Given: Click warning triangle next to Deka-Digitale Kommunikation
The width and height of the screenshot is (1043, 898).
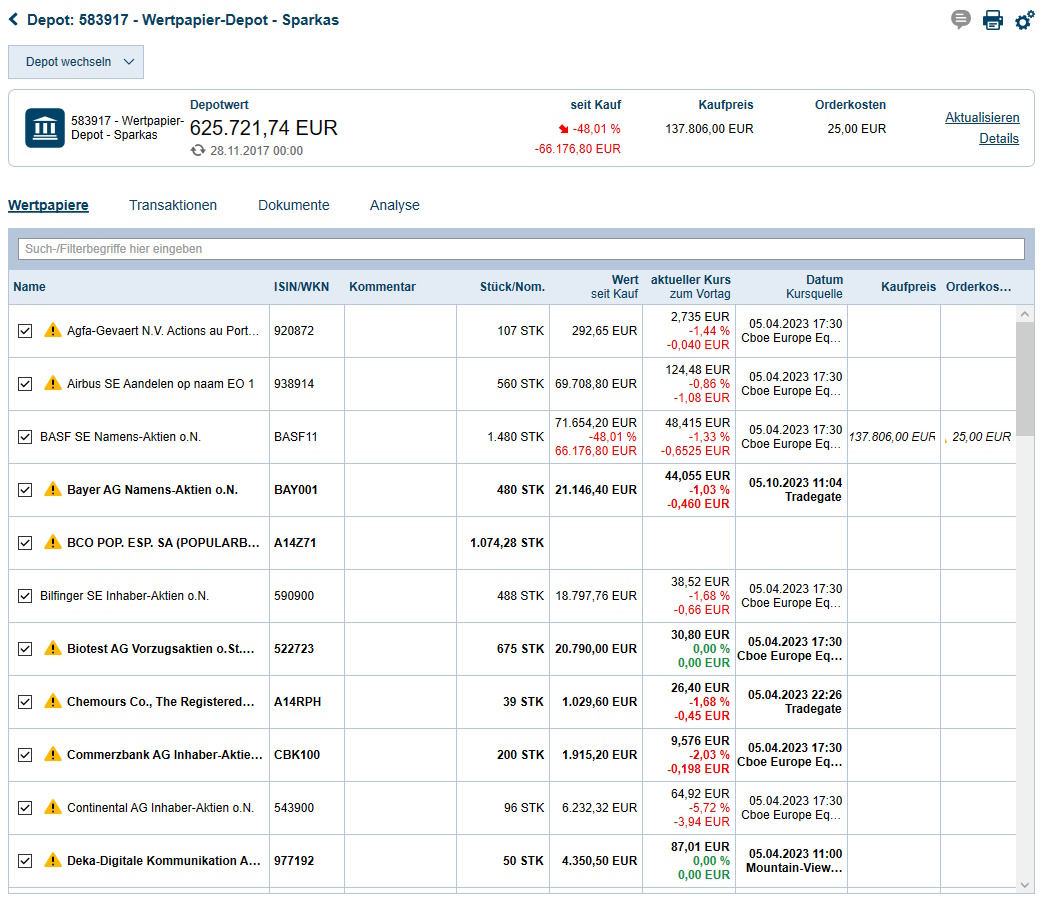Looking at the screenshot, I should [53, 860].
